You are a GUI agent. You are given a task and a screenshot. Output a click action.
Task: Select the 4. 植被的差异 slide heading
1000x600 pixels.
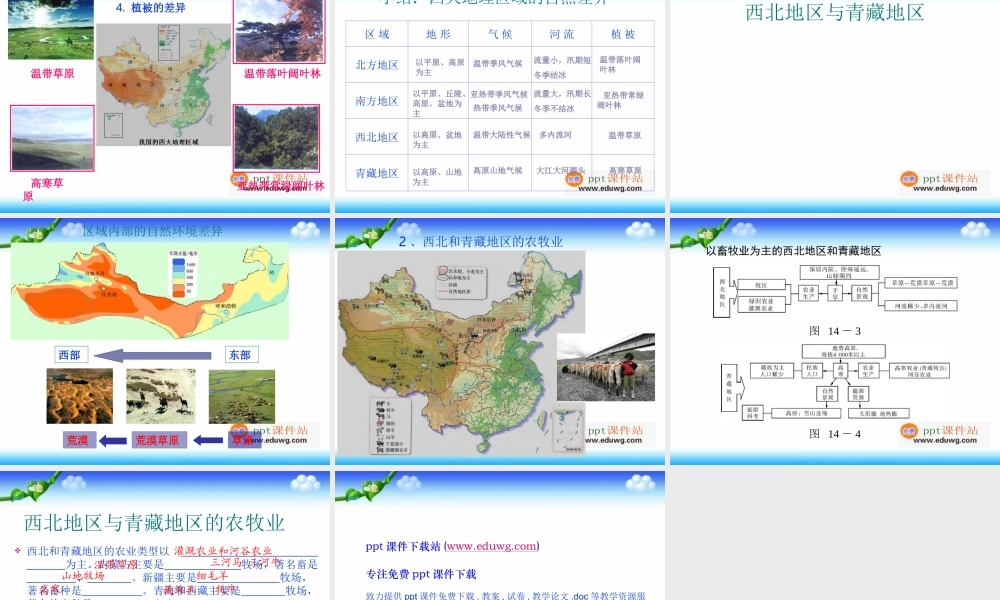click(x=151, y=8)
